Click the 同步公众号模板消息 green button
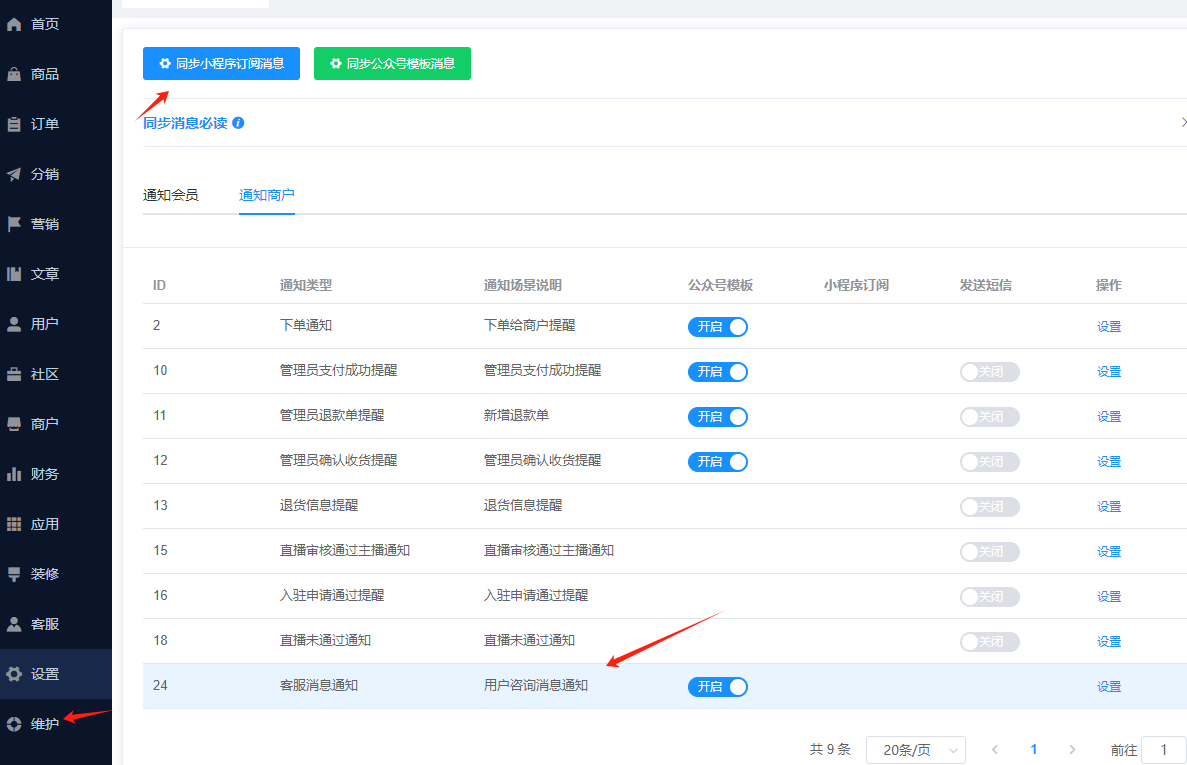This screenshot has height=765, width=1187. (392, 63)
